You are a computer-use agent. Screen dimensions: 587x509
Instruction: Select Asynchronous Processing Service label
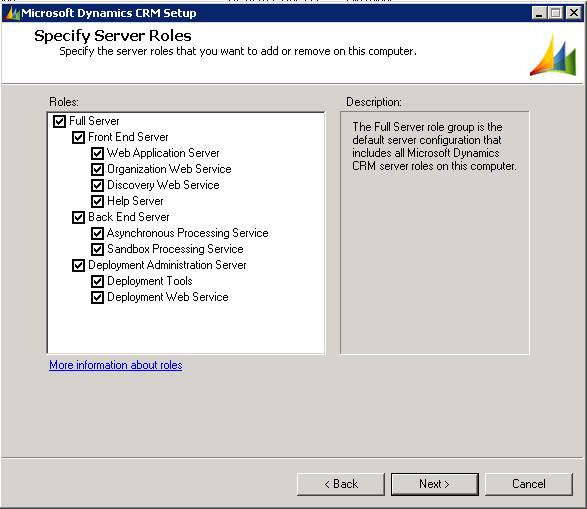point(188,233)
